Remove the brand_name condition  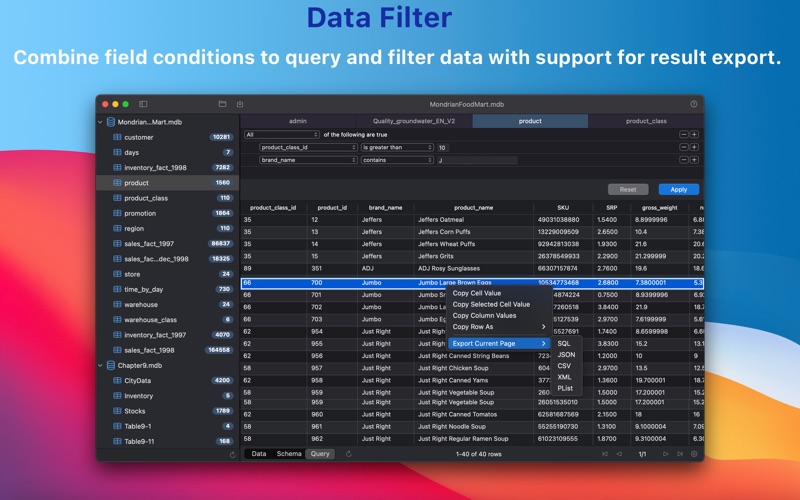[684, 160]
